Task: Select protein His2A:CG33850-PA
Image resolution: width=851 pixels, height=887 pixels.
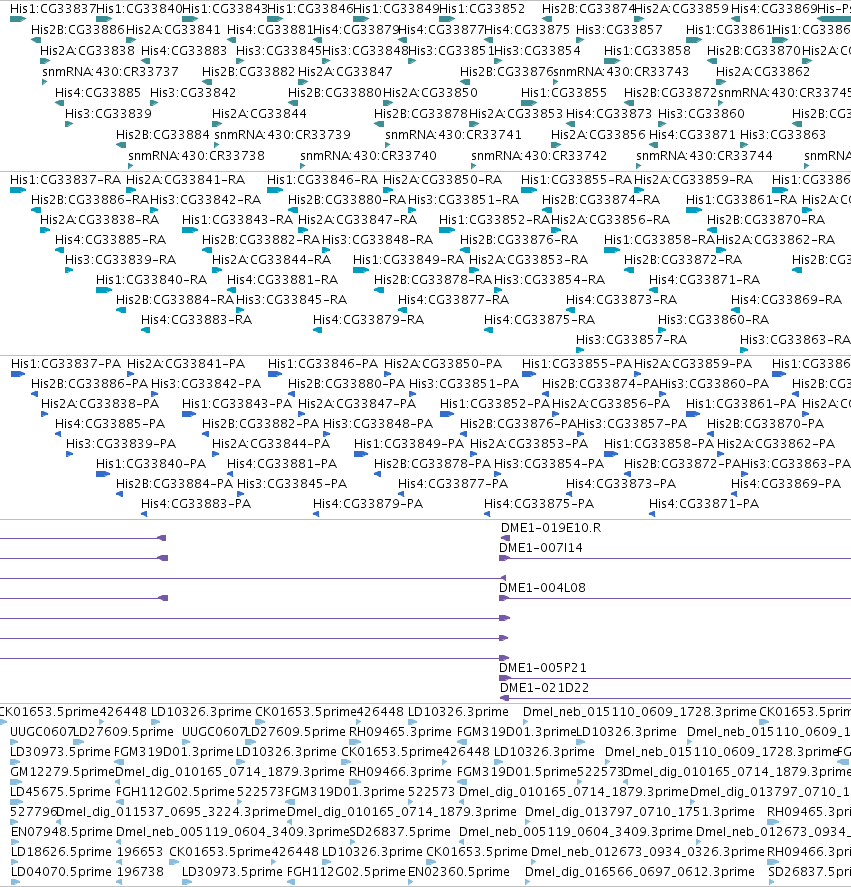Action: (443, 364)
